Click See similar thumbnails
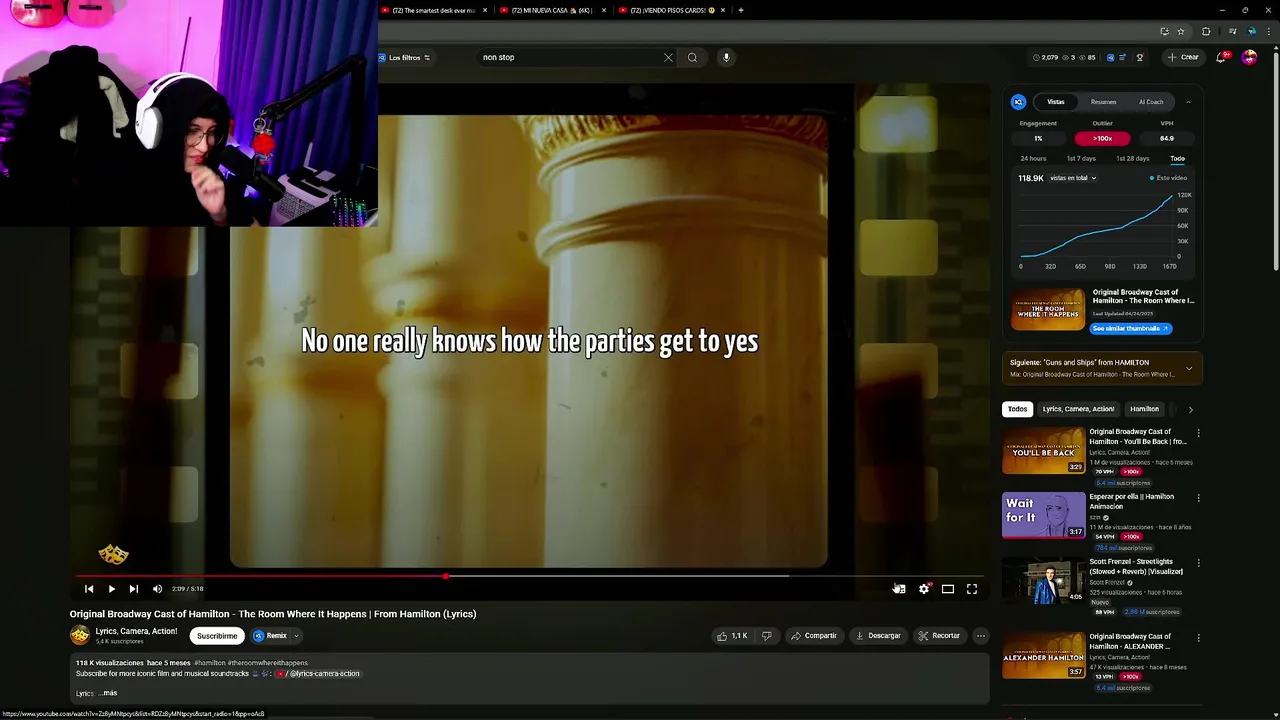Screen dimensions: 1280x720 tap(1130, 328)
